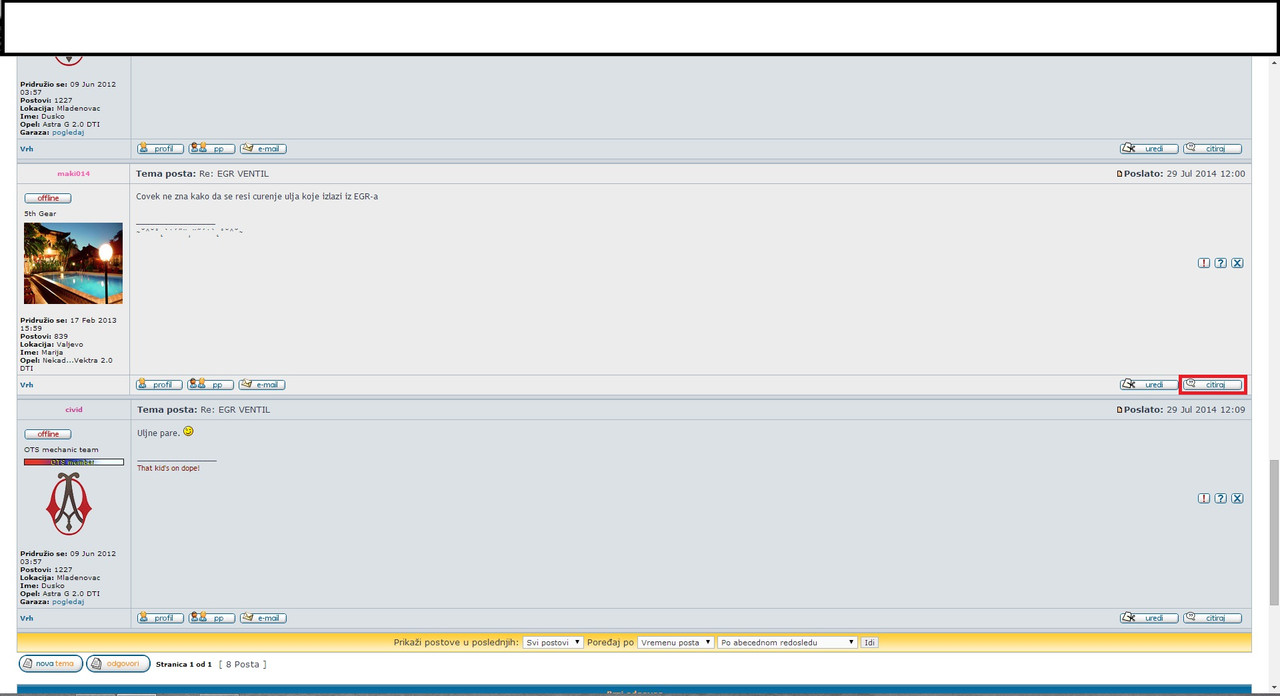Open 'pogledaj' garage link above maki014's post
Image resolution: width=1280 pixels, height=696 pixels.
(68, 132)
